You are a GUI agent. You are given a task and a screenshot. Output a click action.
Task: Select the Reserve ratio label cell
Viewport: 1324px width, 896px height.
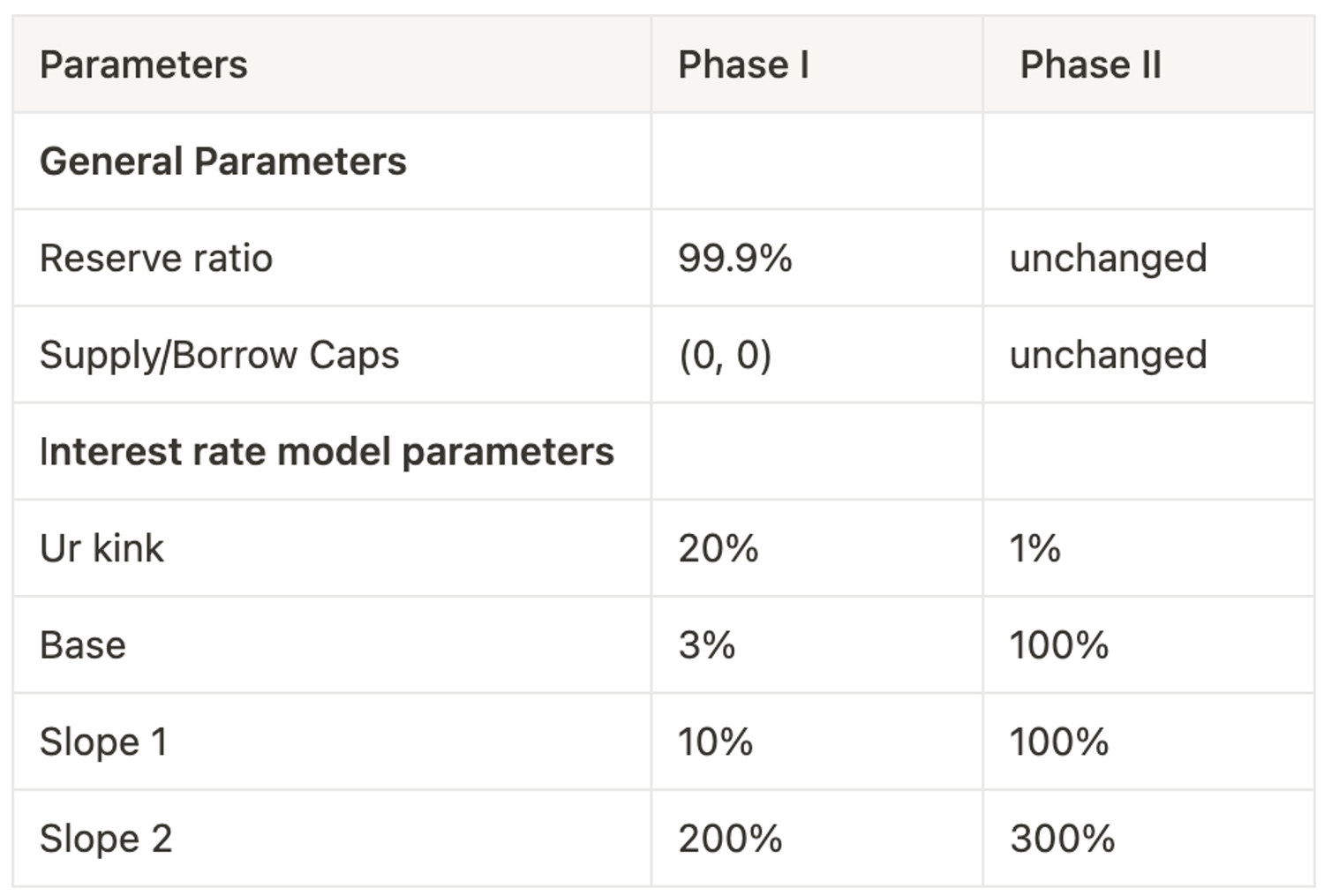(156, 259)
